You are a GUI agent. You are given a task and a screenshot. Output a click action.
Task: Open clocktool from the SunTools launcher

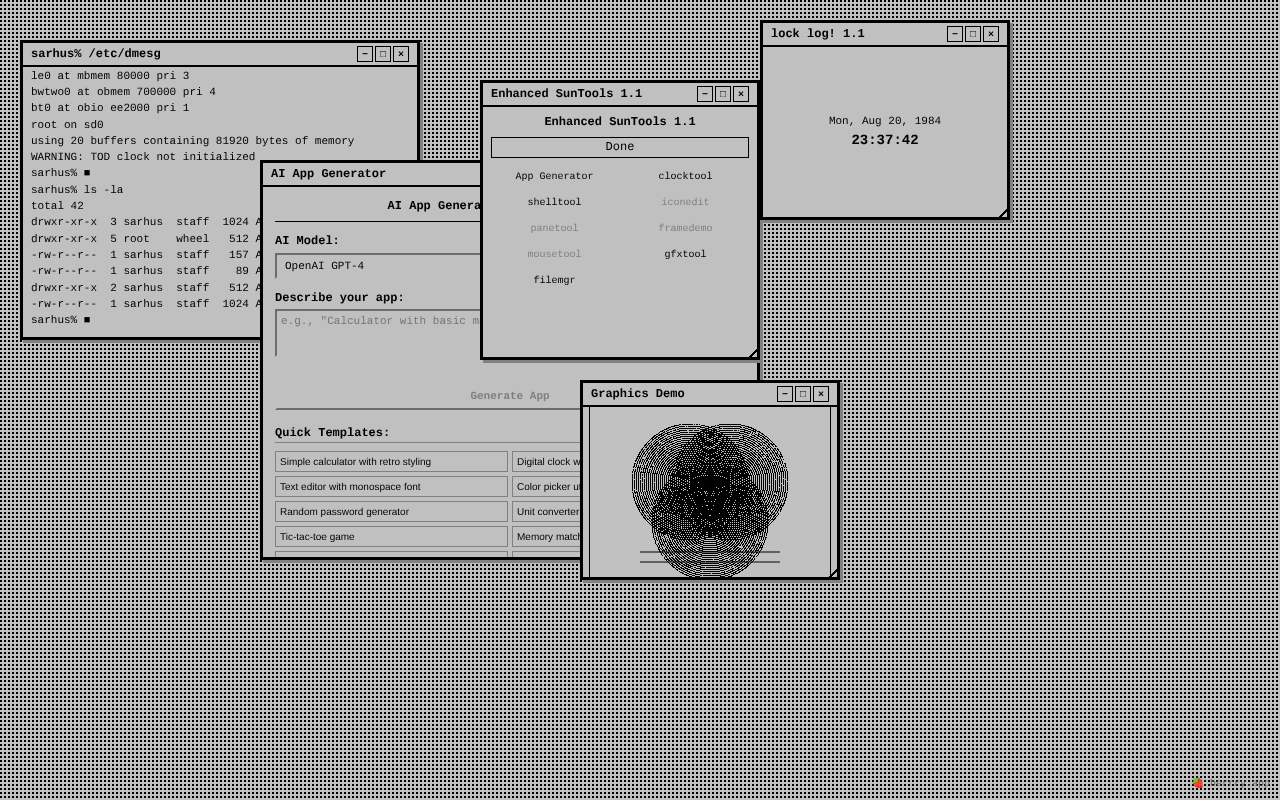click(685, 176)
